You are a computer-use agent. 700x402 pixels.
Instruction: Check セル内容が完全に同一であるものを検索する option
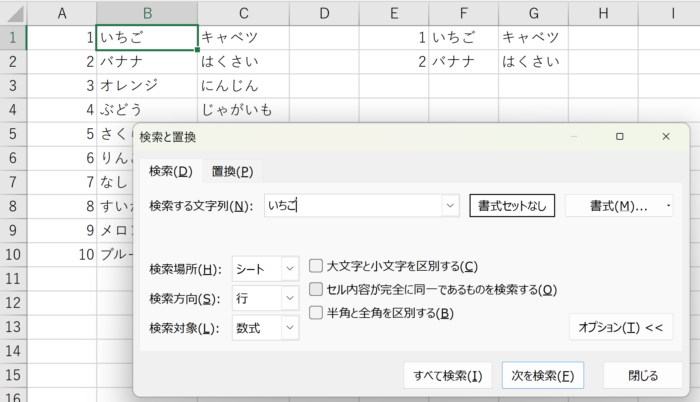pyautogui.click(x=316, y=289)
